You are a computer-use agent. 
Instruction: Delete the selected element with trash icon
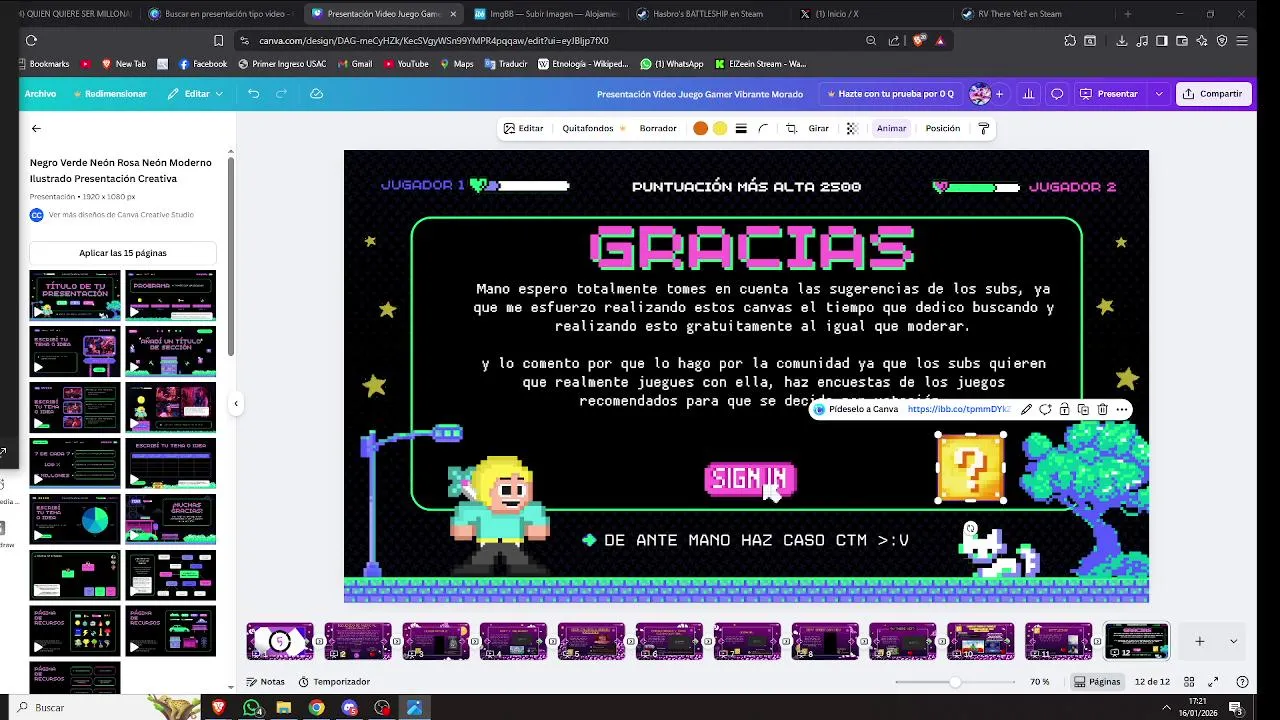(1102, 409)
